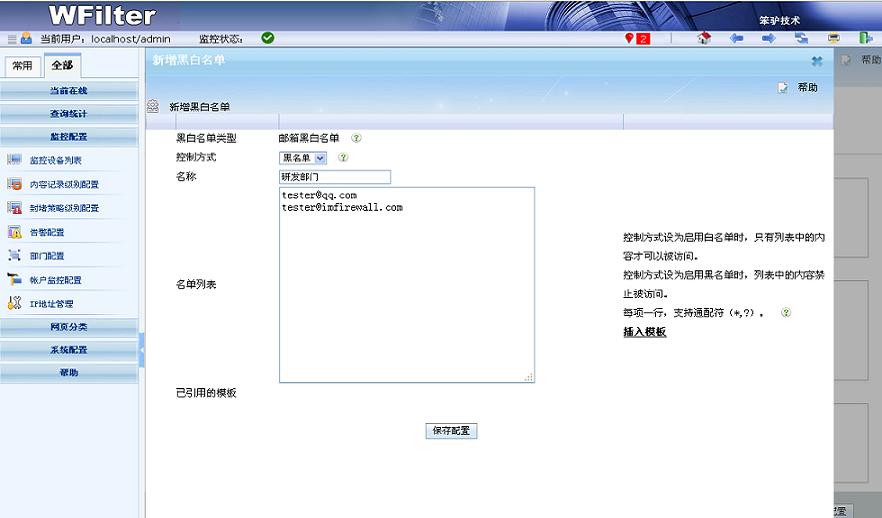This screenshot has width=882, height=518.
Task: Collapse the 监控配置 sidebar section
Action: [x=69, y=136]
